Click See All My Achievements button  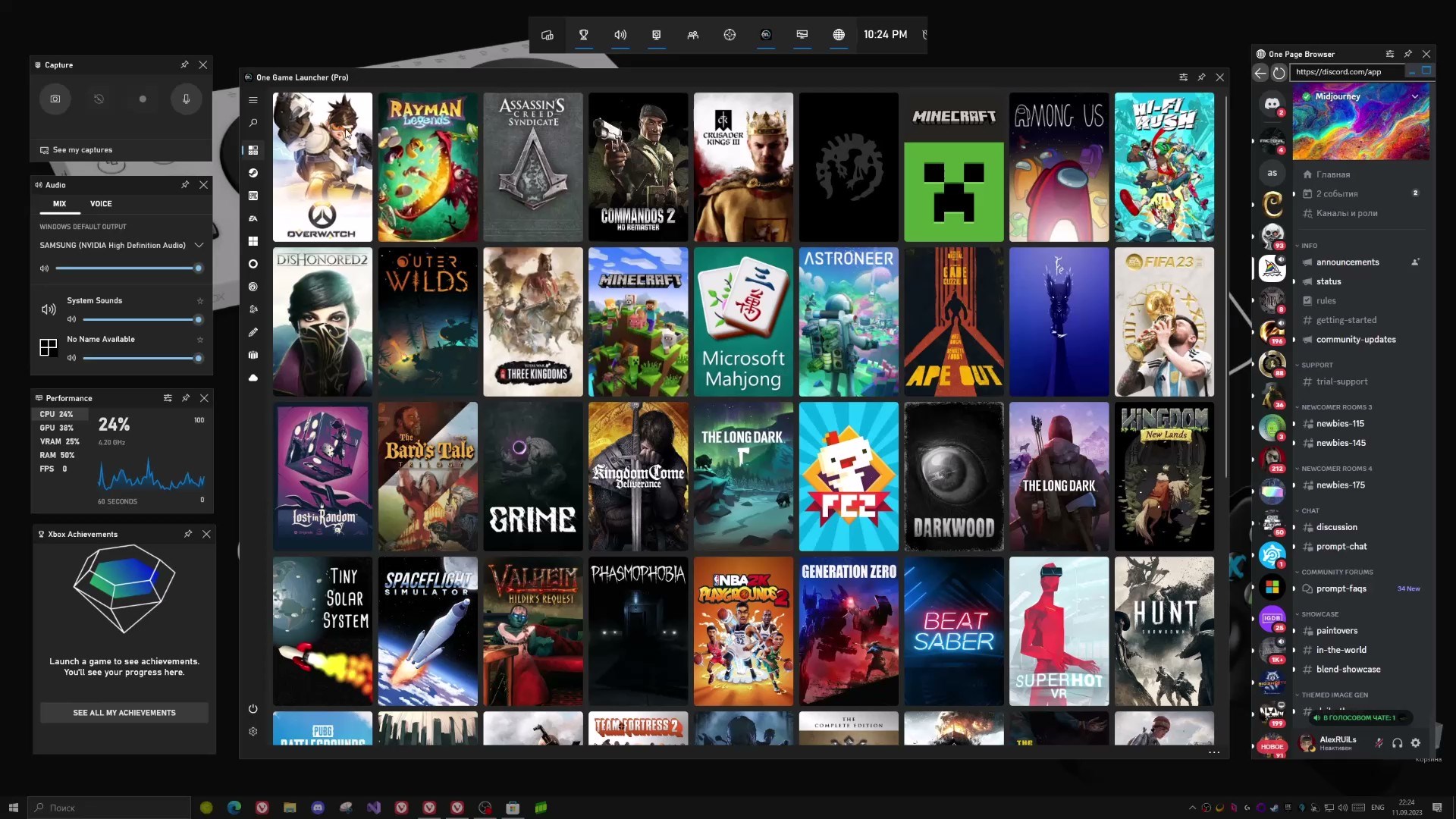[124, 713]
